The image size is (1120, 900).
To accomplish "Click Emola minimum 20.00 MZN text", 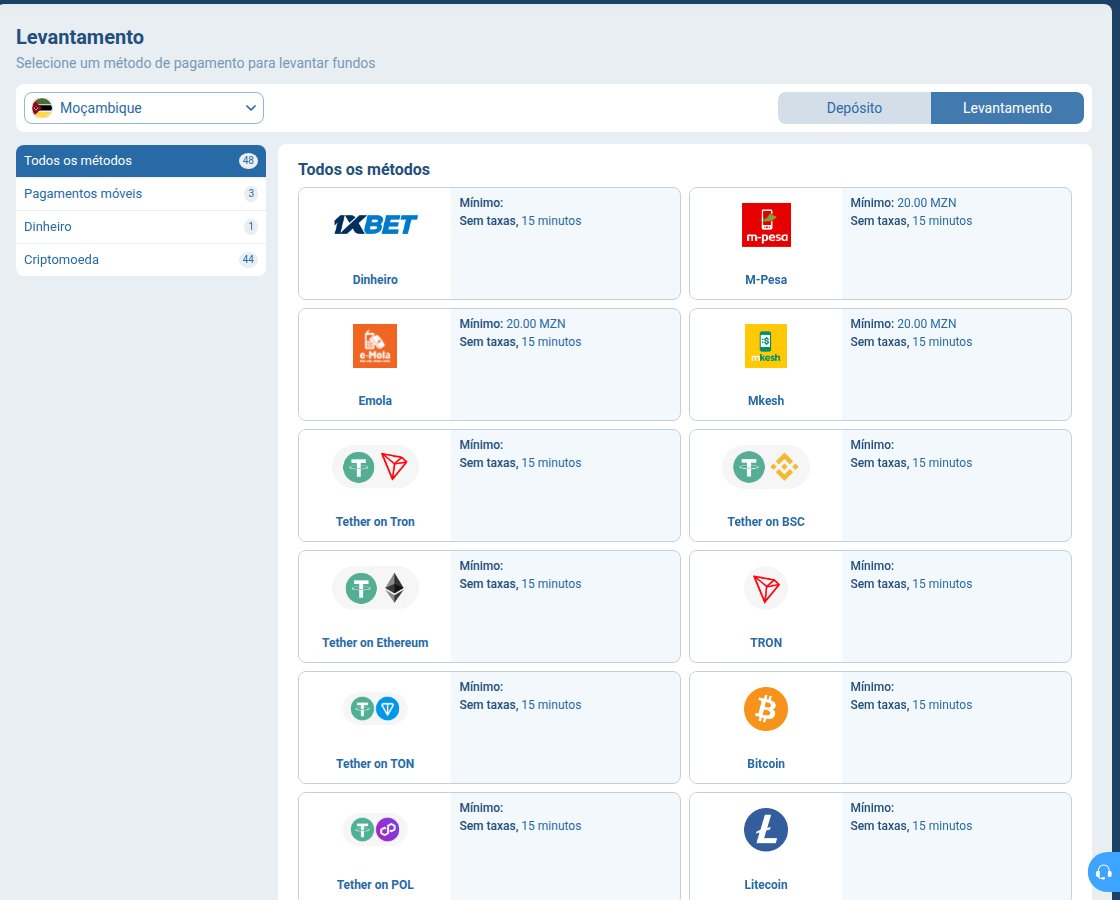I will [x=512, y=324].
